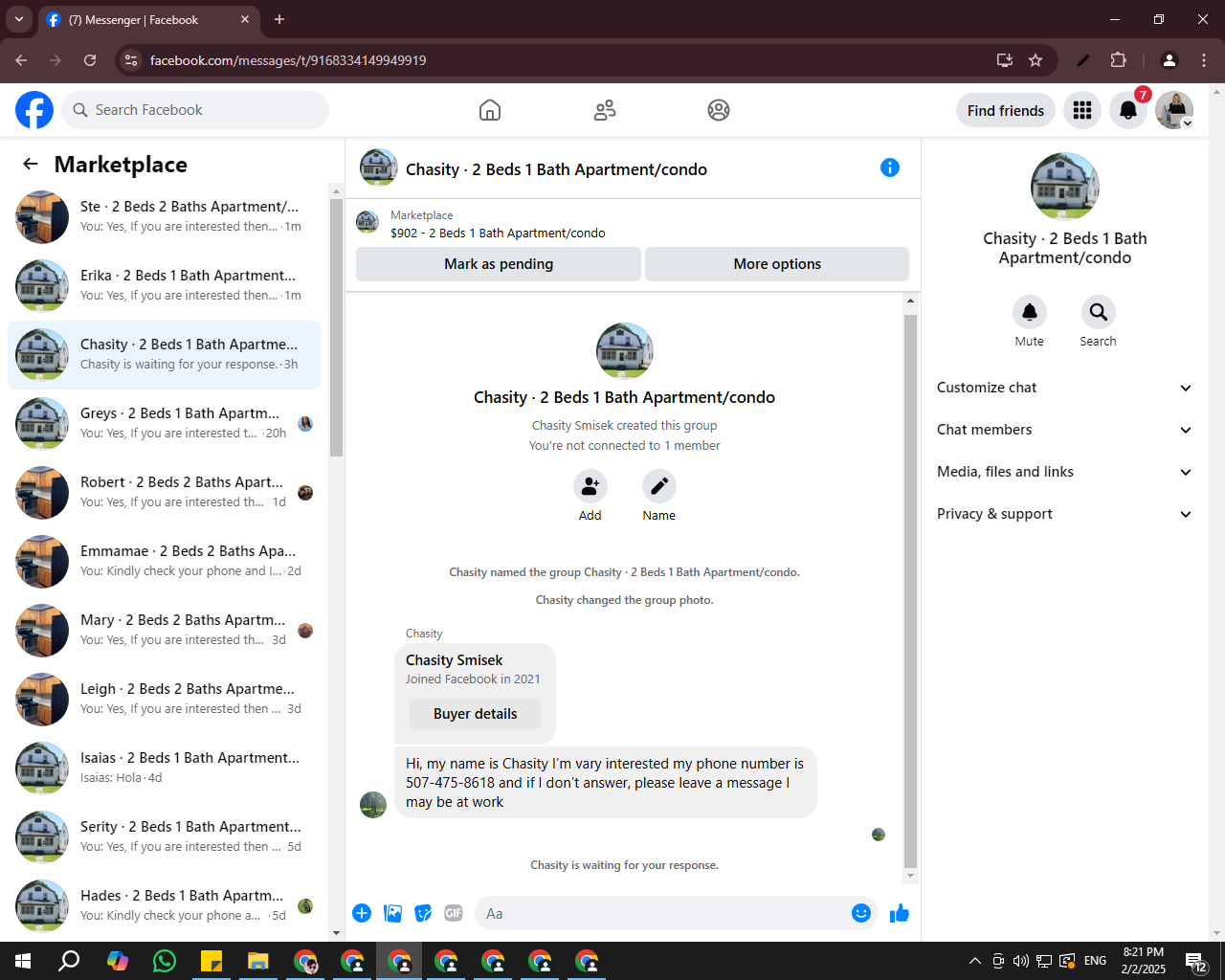Click More options button
The width and height of the screenshot is (1225, 980).
777,264
